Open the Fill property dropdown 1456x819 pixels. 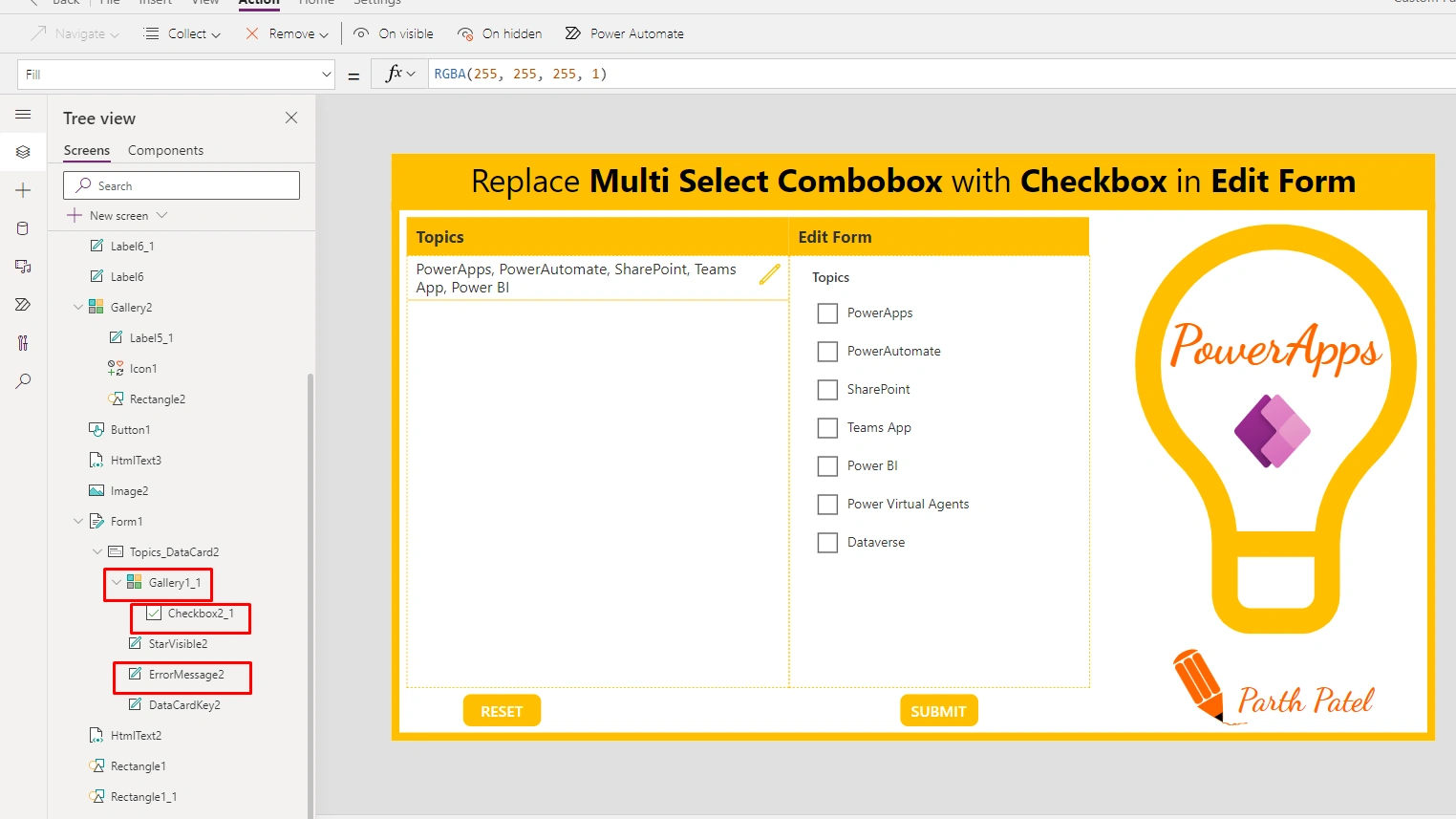[x=176, y=75]
